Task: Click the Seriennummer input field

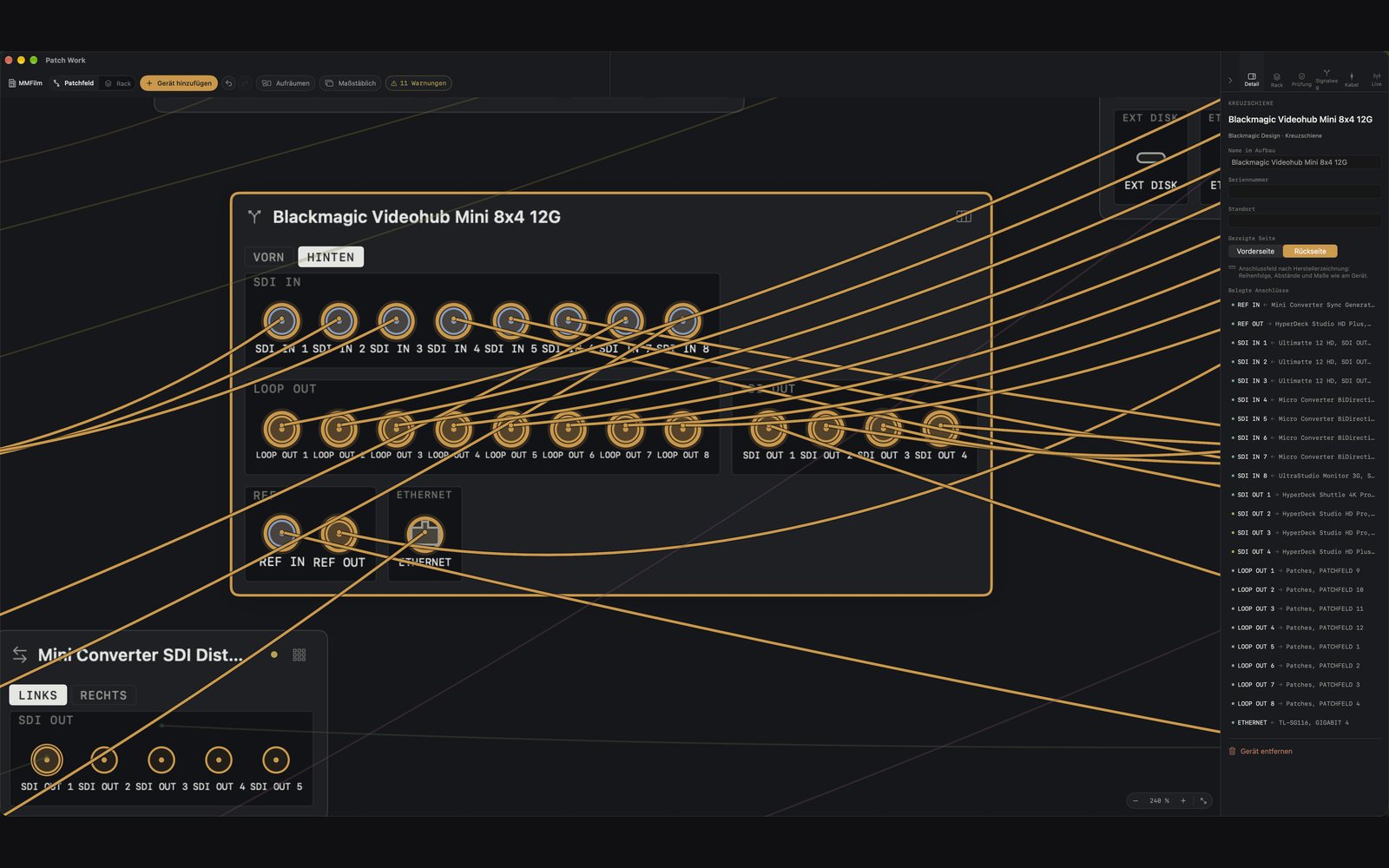Action: tap(1304, 191)
